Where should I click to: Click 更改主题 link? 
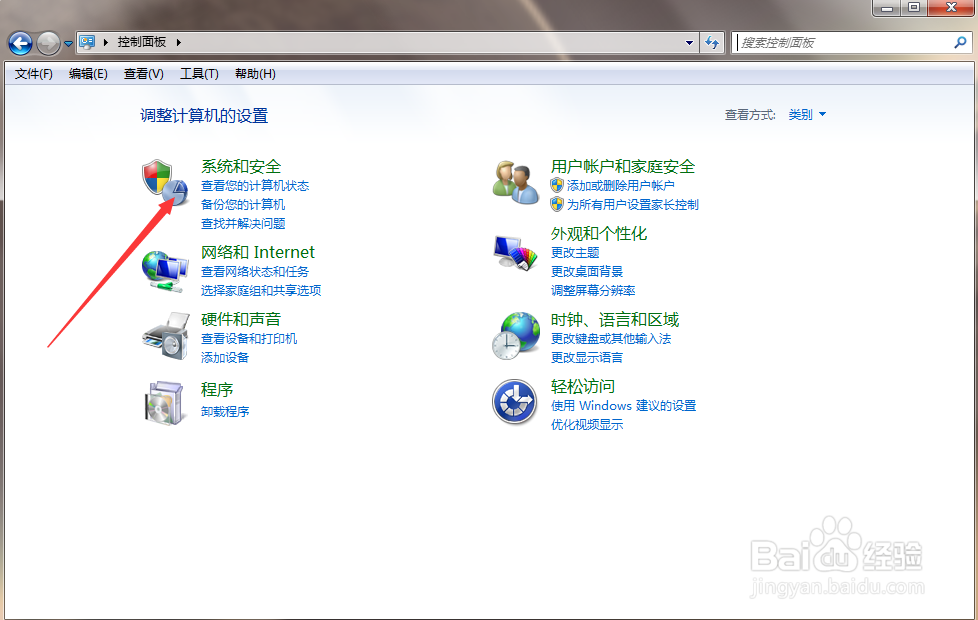click(x=574, y=253)
